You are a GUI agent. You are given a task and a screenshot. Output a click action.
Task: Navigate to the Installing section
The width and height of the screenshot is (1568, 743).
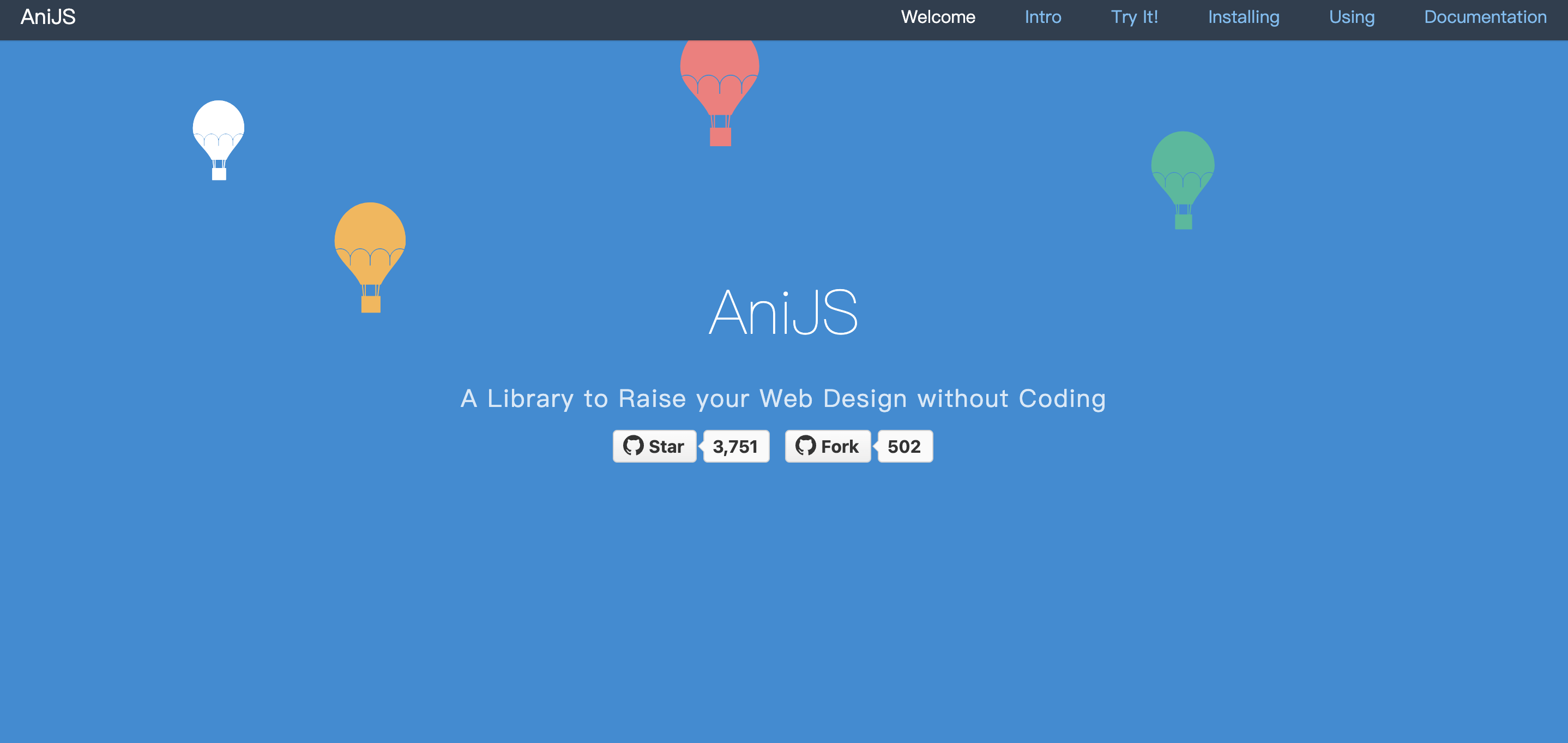(1244, 17)
